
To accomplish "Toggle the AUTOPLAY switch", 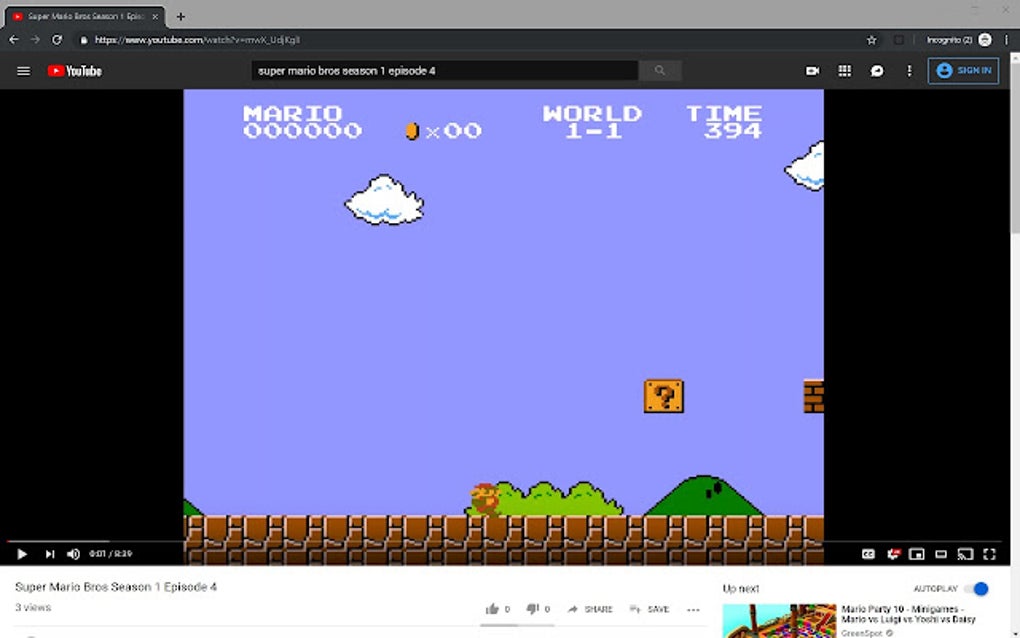I will pos(976,589).
